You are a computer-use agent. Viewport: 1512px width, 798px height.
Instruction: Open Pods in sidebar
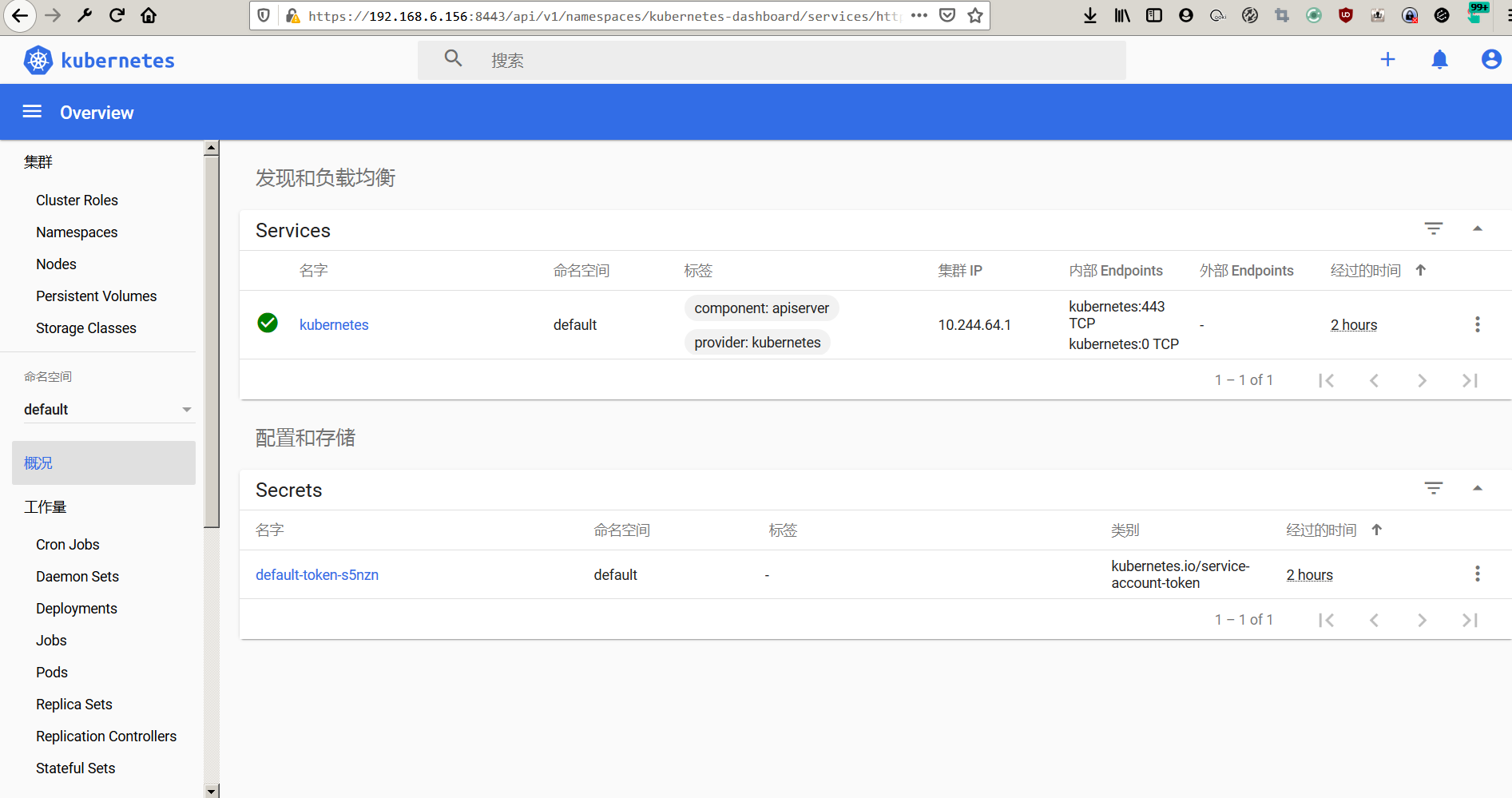pos(52,673)
